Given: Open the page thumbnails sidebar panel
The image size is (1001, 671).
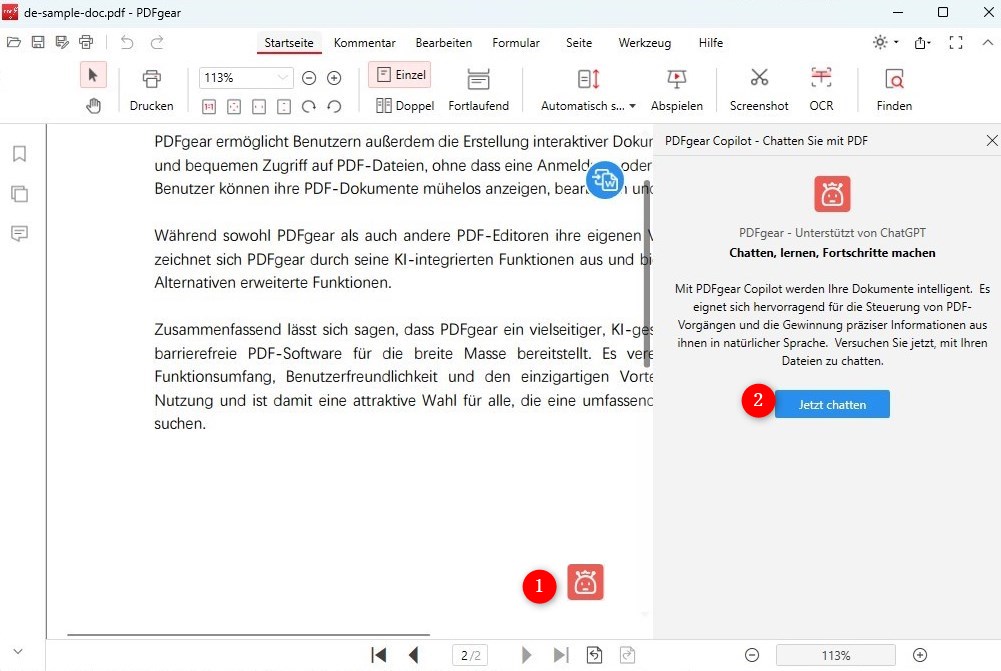Looking at the screenshot, I should pyautogui.click(x=20, y=193).
